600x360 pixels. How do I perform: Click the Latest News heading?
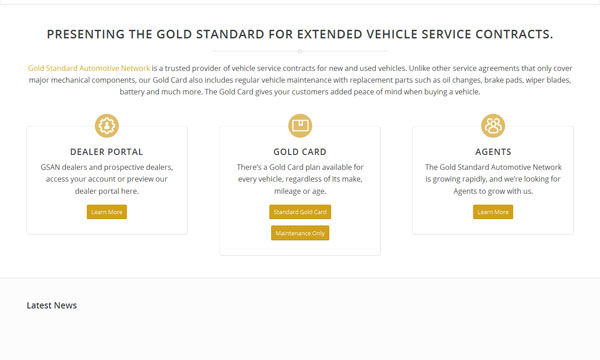point(52,305)
